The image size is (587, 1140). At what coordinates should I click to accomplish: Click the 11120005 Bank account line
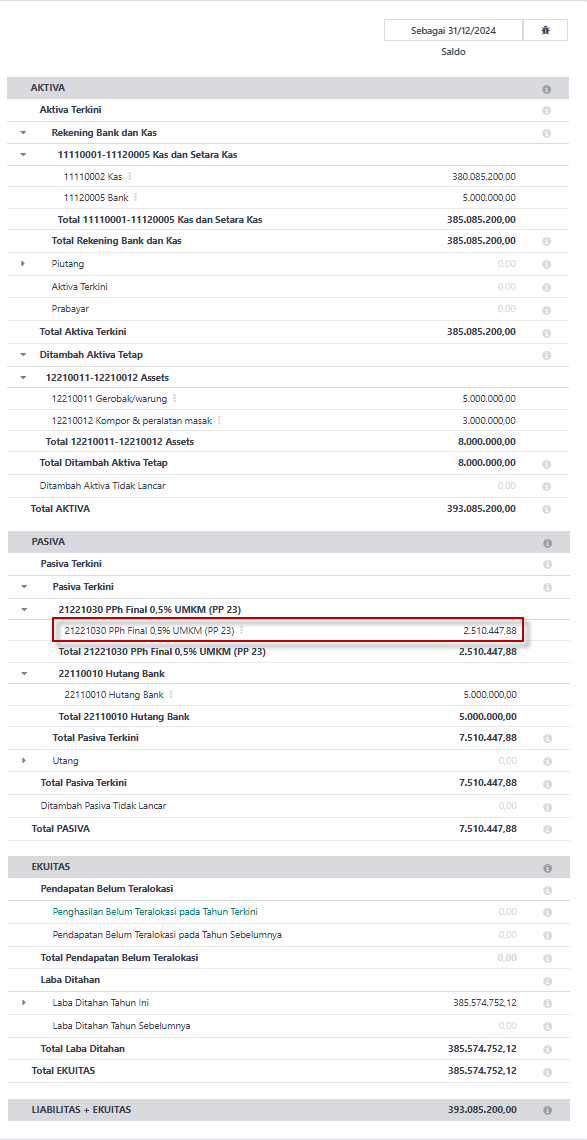290,198
